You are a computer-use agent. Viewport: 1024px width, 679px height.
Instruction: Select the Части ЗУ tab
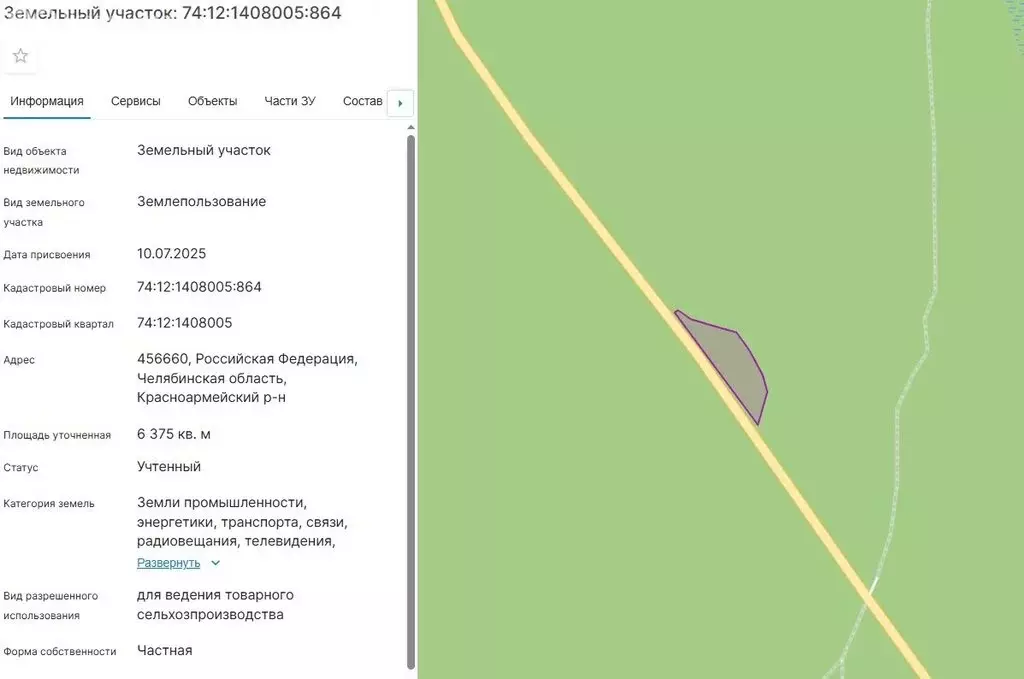(x=290, y=101)
